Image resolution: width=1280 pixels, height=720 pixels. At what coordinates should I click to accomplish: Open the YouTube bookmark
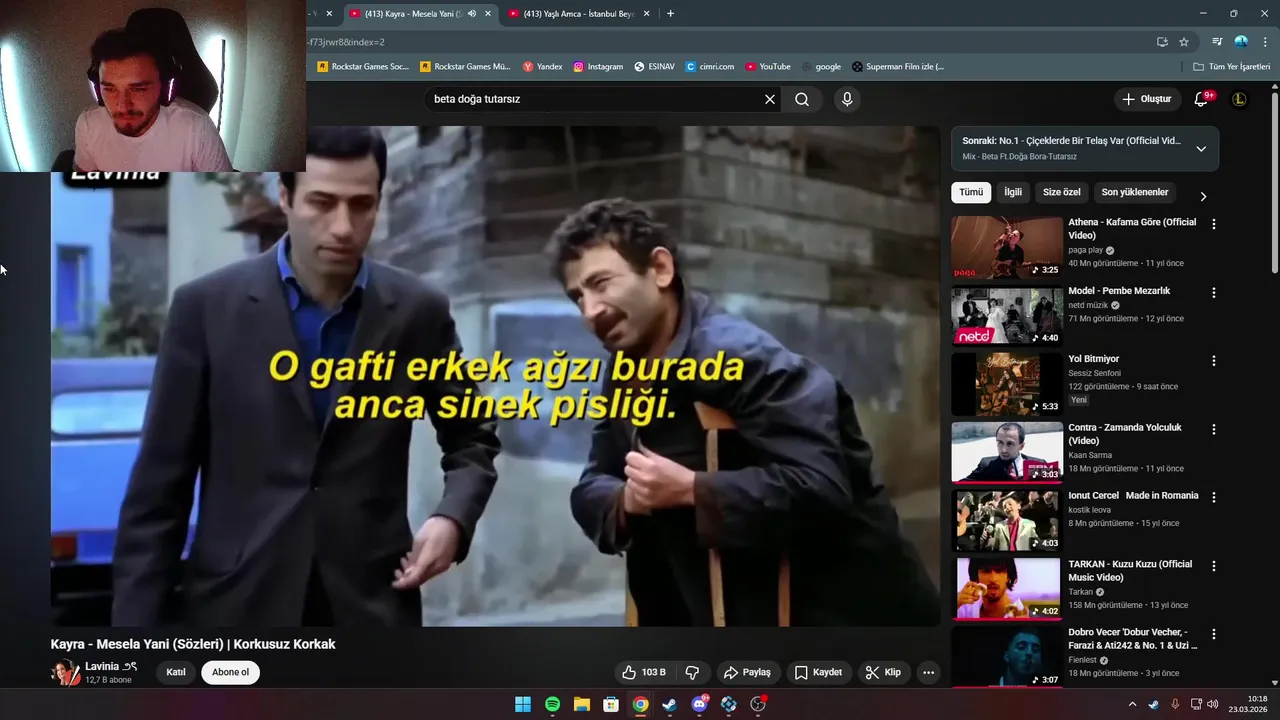[768, 67]
